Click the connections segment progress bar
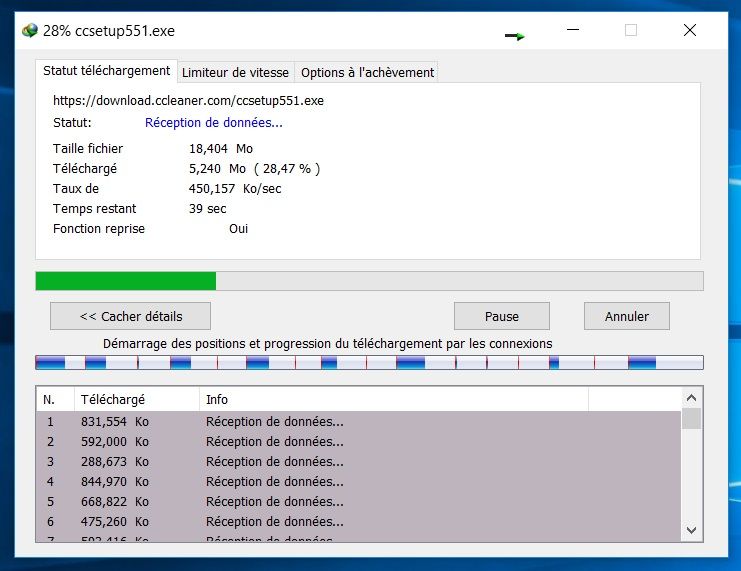The height and width of the screenshot is (571, 741). 369,363
